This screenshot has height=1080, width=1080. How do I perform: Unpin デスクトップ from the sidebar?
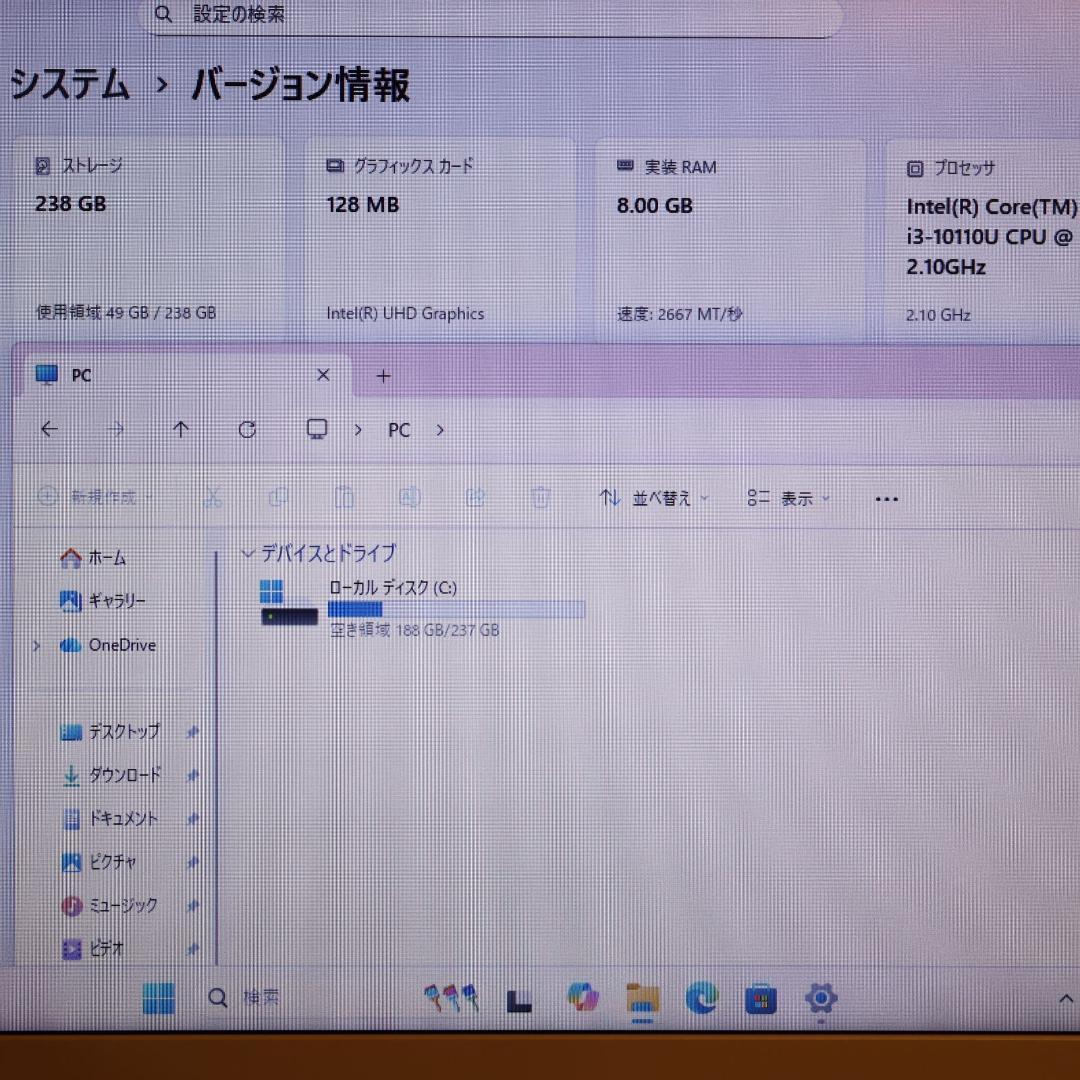tap(193, 731)
